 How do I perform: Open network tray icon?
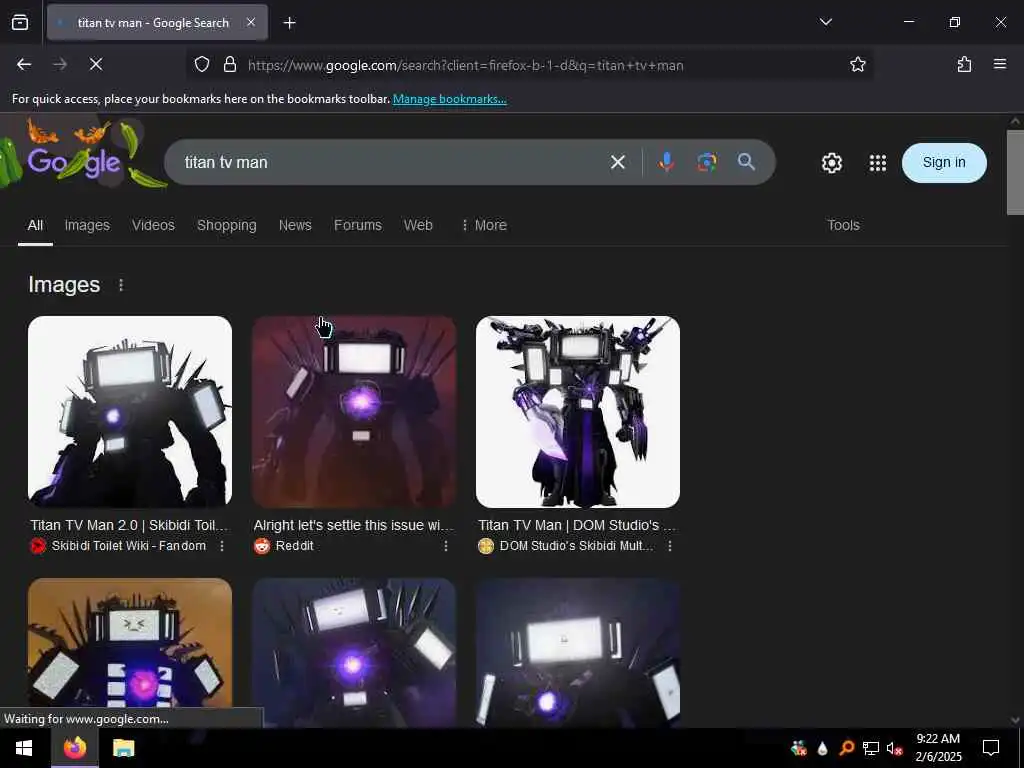coord(871,748)
